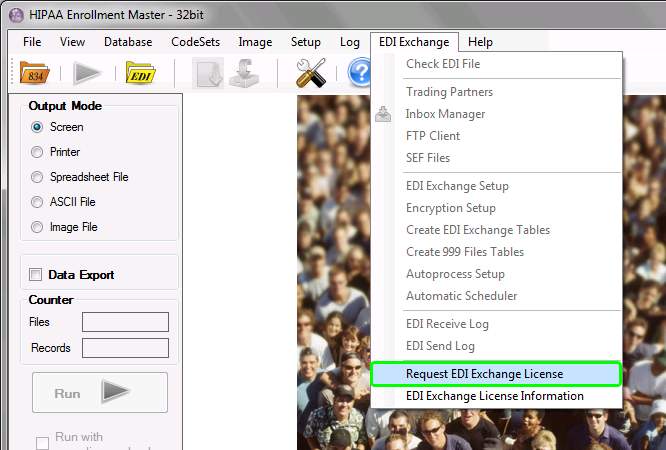Click the play arrow toolbar icon

pyautogui.click(x=87, y=73)
